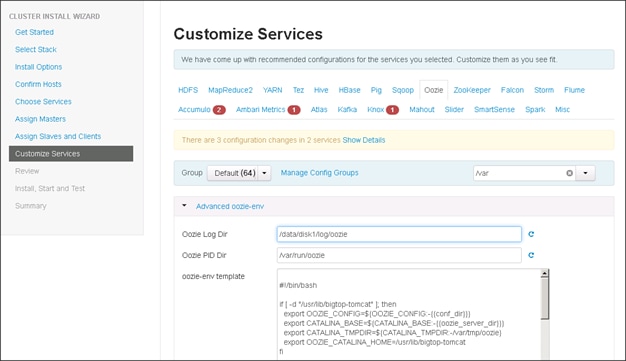The width and height of the screenshot is (626, 361).
Task: Select the Sqoop tab
Action: pyautogui.click(x=403, y=90)
